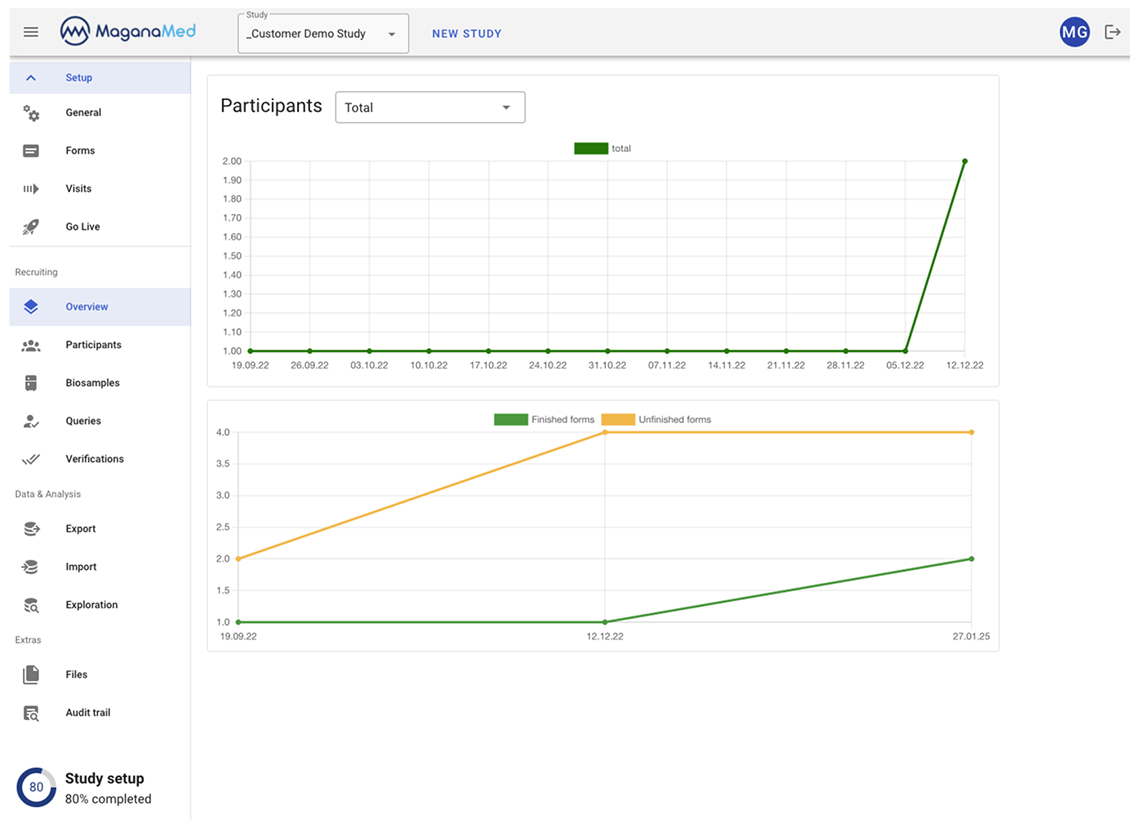The width and height of the screenshot is (1138, 829).
Task: Click the Biosamples fridge icon
Action: [31, 383]
